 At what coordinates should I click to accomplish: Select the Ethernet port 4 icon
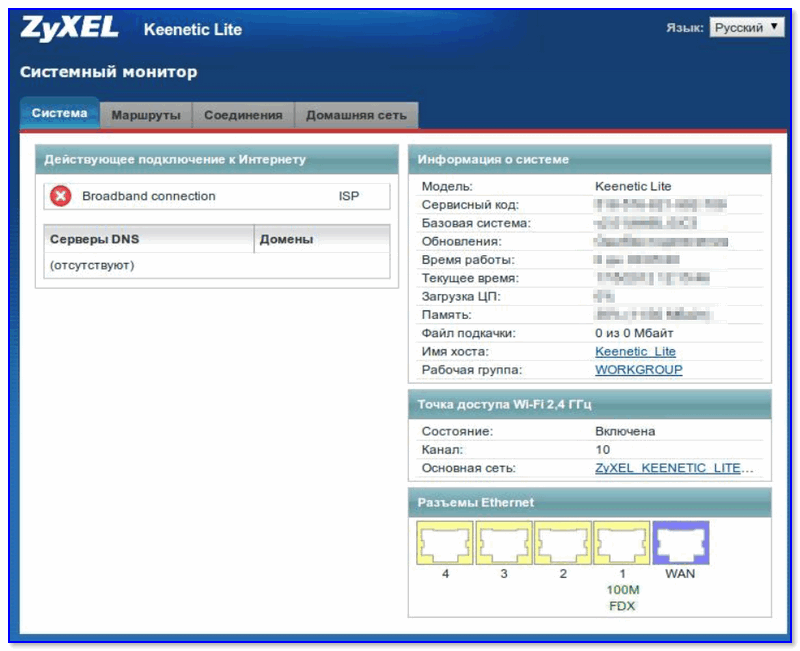(445, 543)
